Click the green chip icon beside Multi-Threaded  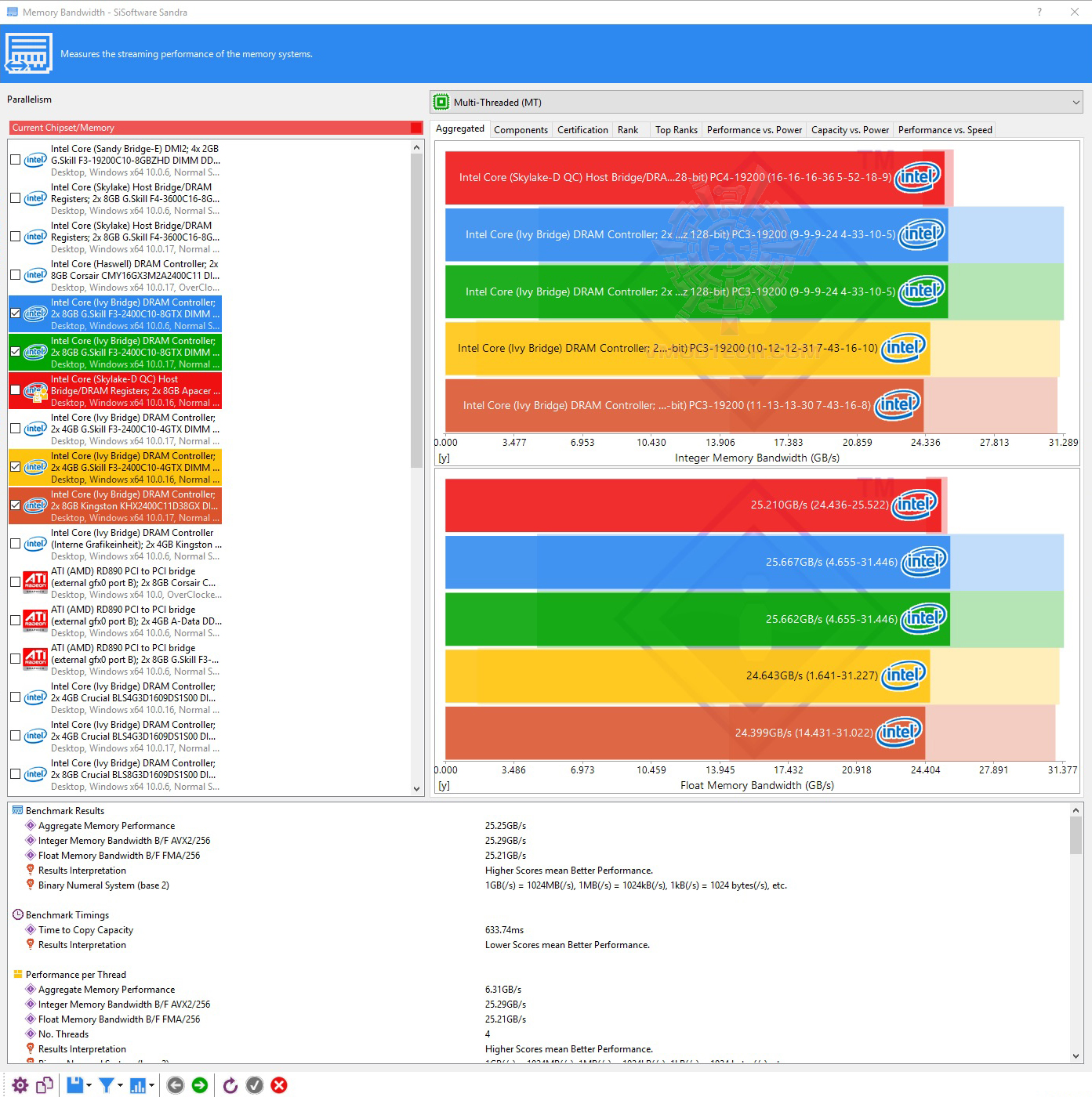(x=441, y=102)
